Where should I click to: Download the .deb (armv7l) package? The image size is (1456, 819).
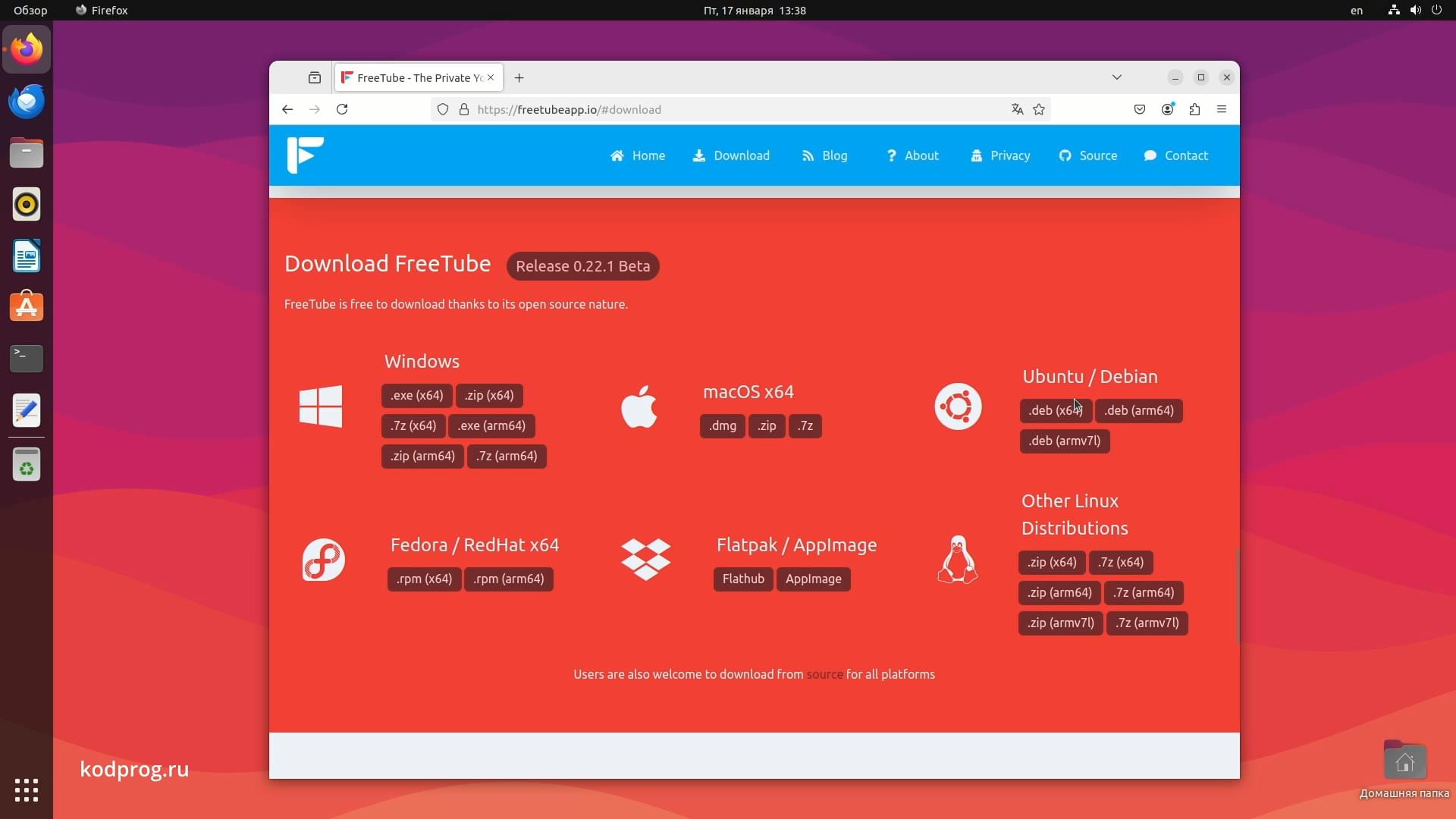point(1065,441)
